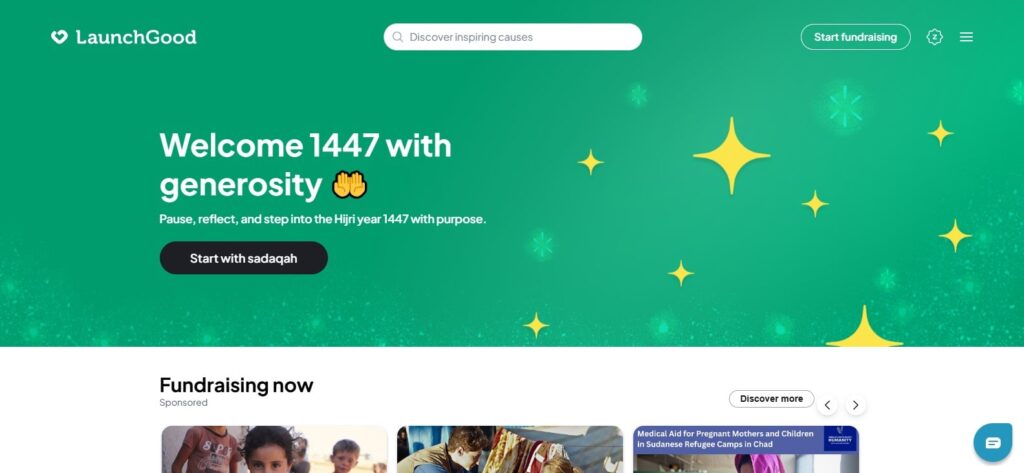The image size is (1024, 473).
Task: Click the Sponsored label under Fundraising now
Action: point(184,402)
